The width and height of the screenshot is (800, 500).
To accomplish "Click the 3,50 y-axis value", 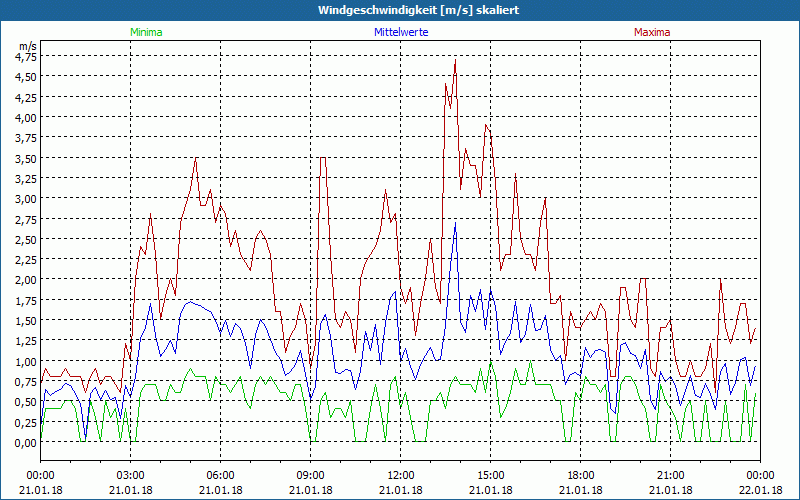I will pyautogui.click(x=26, y=158).
